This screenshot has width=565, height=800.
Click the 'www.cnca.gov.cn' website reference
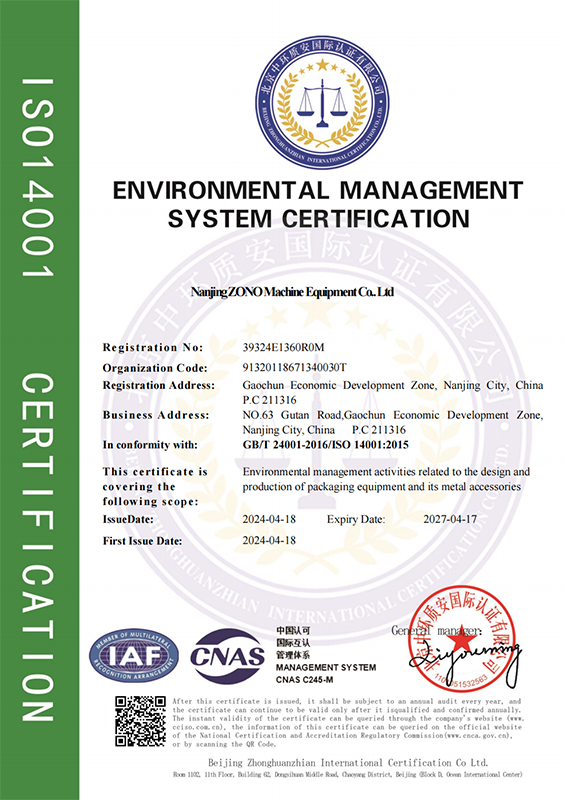476,736
